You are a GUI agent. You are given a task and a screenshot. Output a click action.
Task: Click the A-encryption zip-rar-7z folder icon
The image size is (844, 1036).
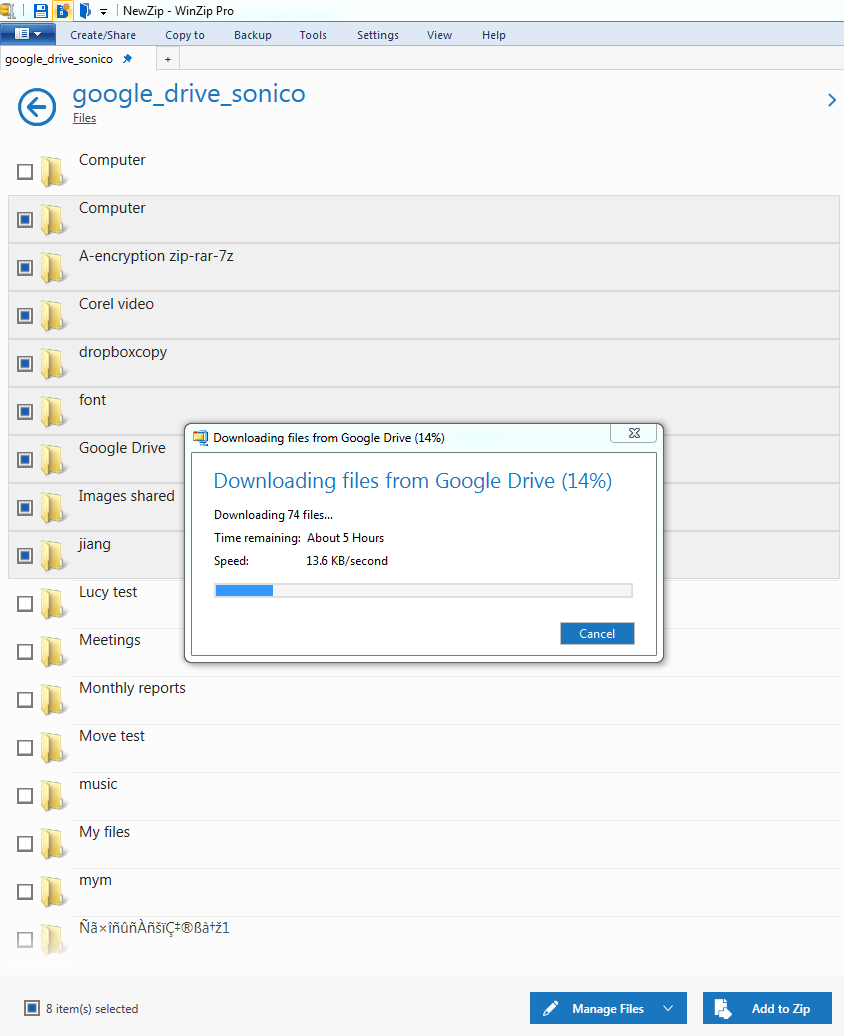pyautogui.click(x=53, y=268)
